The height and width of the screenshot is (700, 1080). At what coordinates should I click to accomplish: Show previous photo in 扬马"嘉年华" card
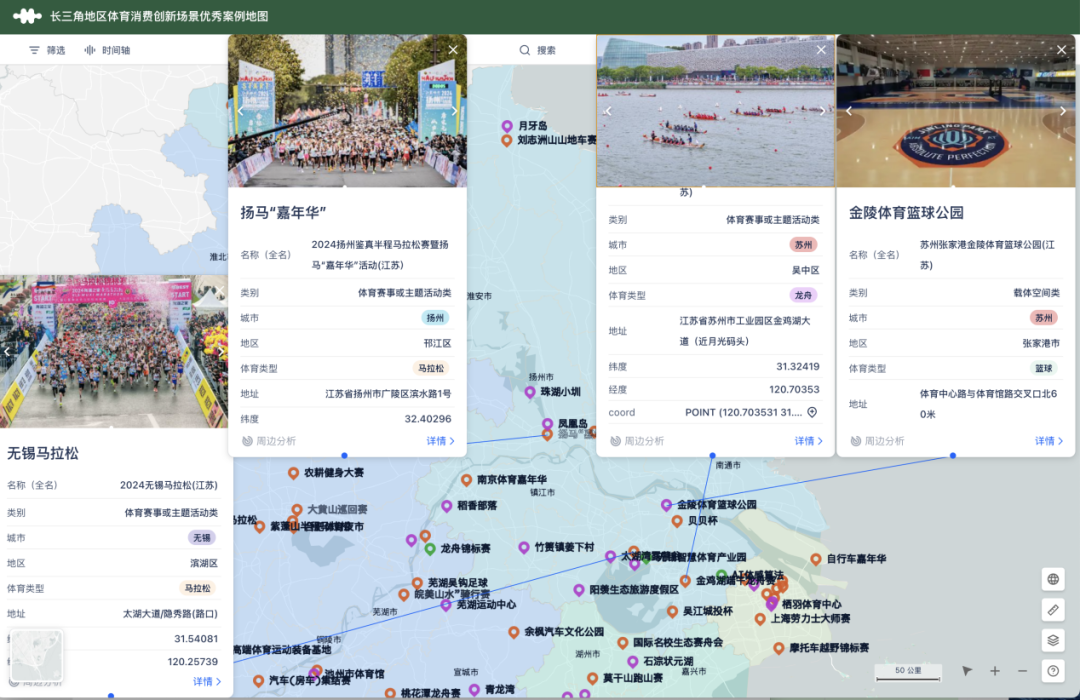point(240,111)
